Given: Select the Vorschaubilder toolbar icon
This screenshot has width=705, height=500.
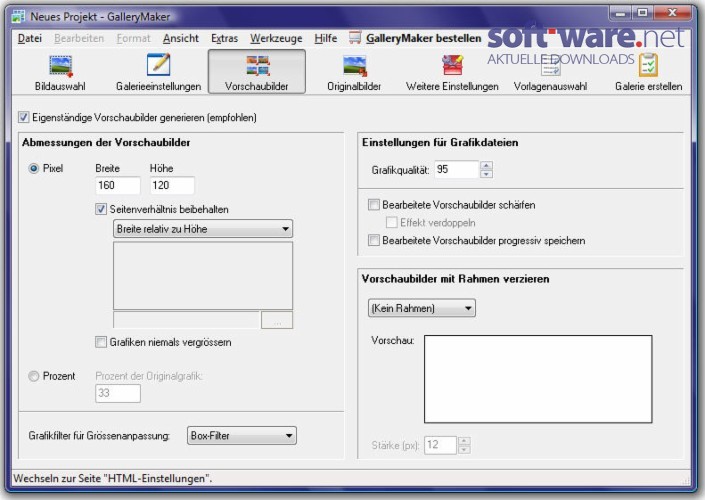Looking at the screenshot, I should pyautogui.click(x=257, y=66).
